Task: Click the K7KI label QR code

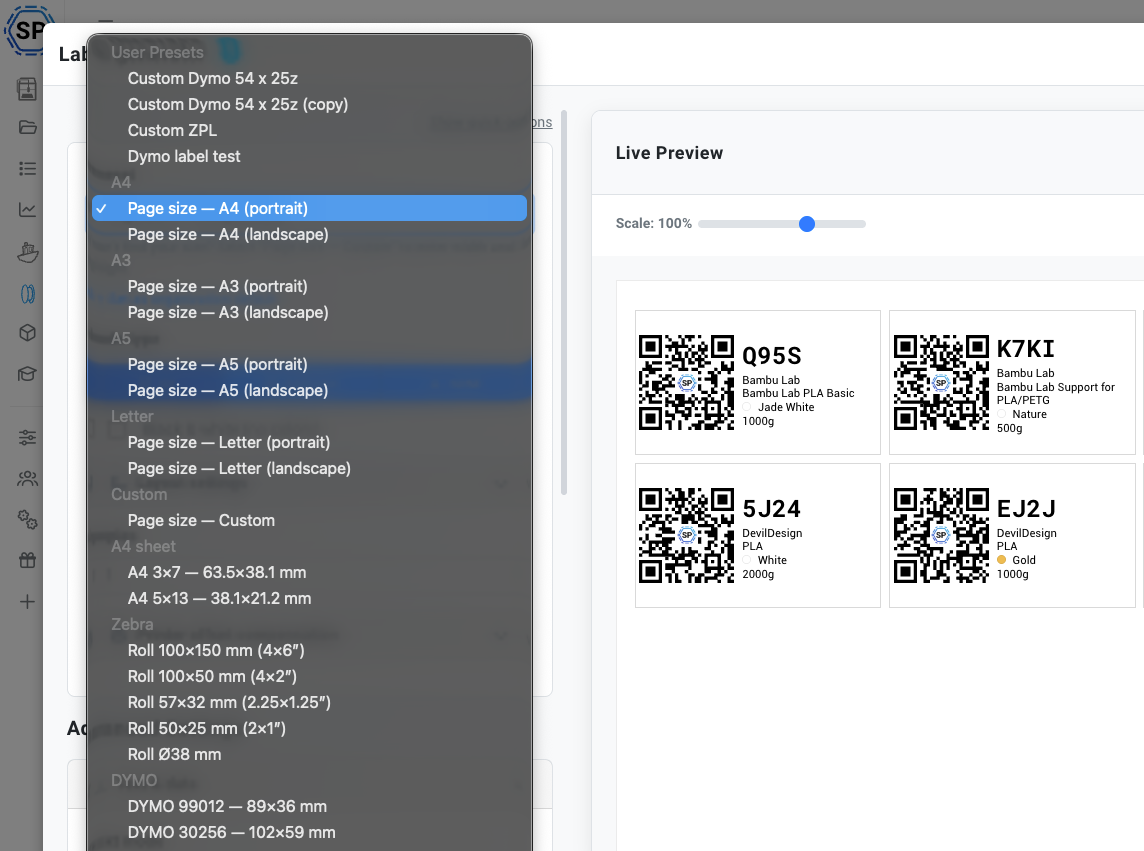Action: (941, 382)
